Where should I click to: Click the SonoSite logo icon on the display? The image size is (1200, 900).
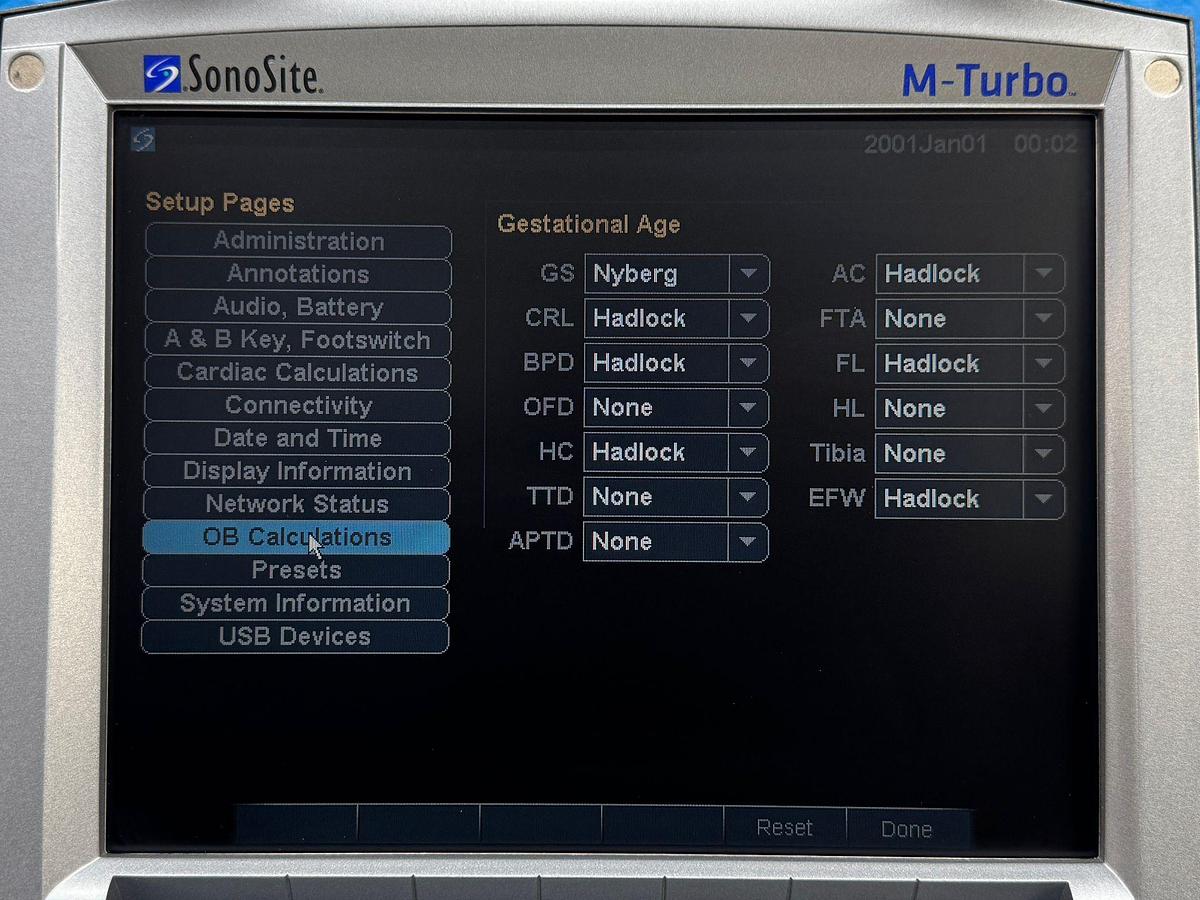[x=140, y=140]
